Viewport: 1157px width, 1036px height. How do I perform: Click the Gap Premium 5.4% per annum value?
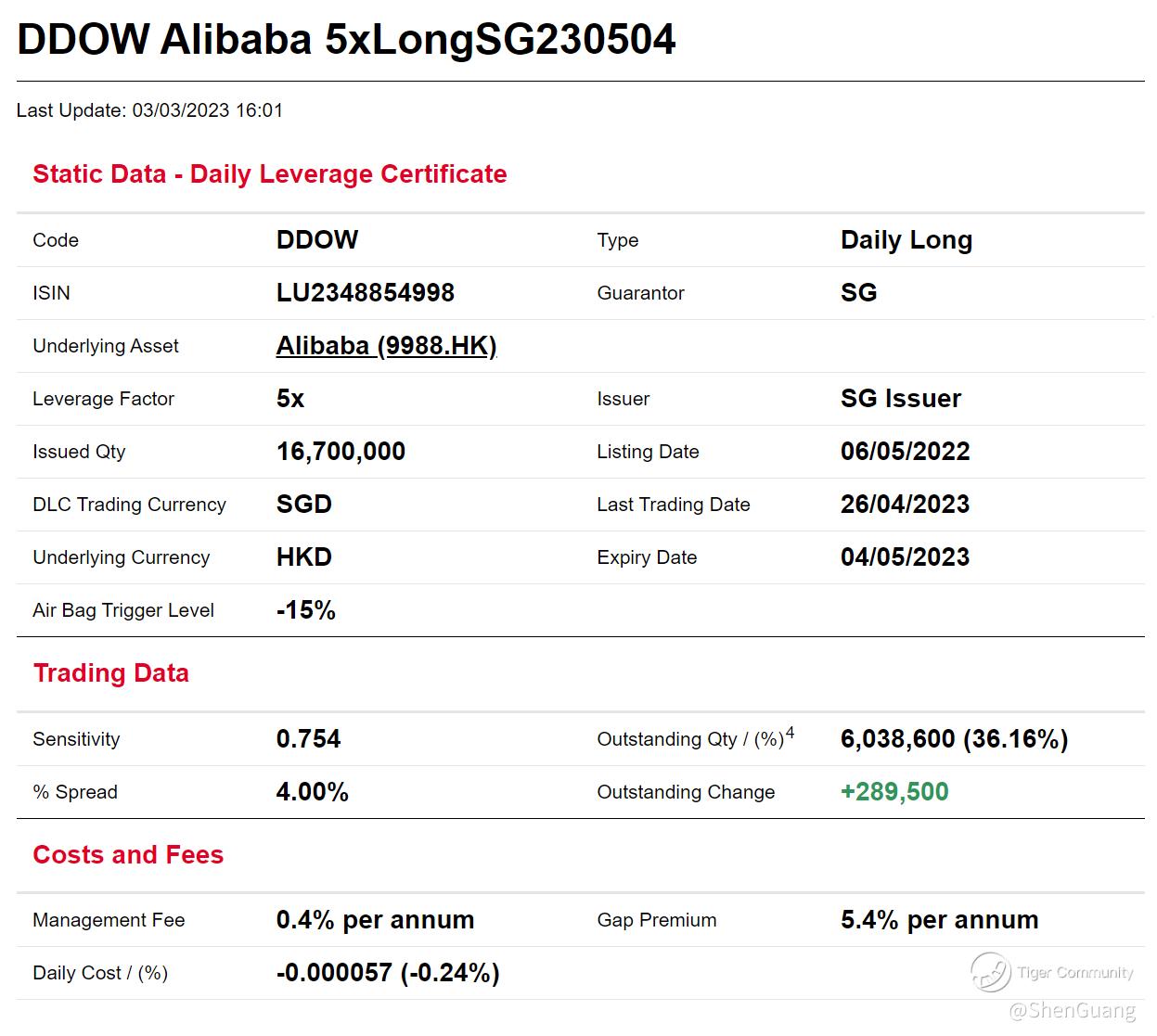939,920
